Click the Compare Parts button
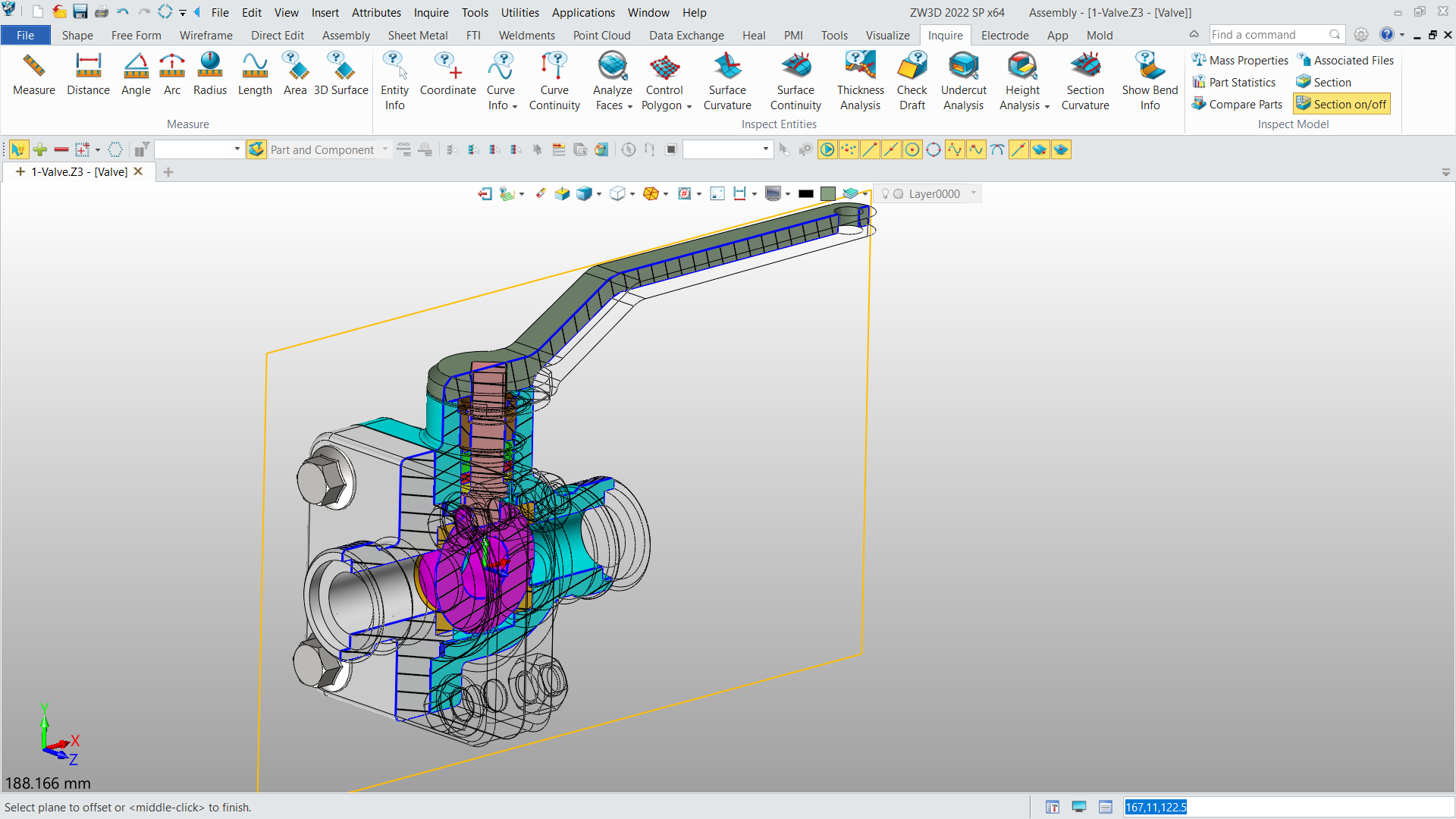The height and width of the screenshot is (819, 1456). click(1237, 104)
